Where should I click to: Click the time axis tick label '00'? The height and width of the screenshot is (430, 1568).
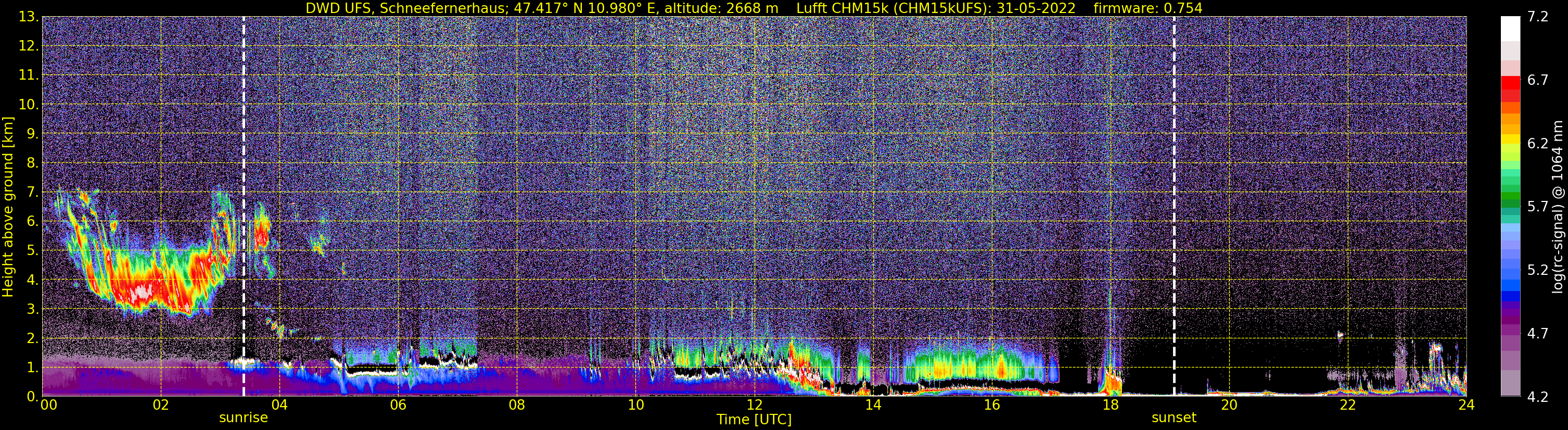[x=49, y=405]
